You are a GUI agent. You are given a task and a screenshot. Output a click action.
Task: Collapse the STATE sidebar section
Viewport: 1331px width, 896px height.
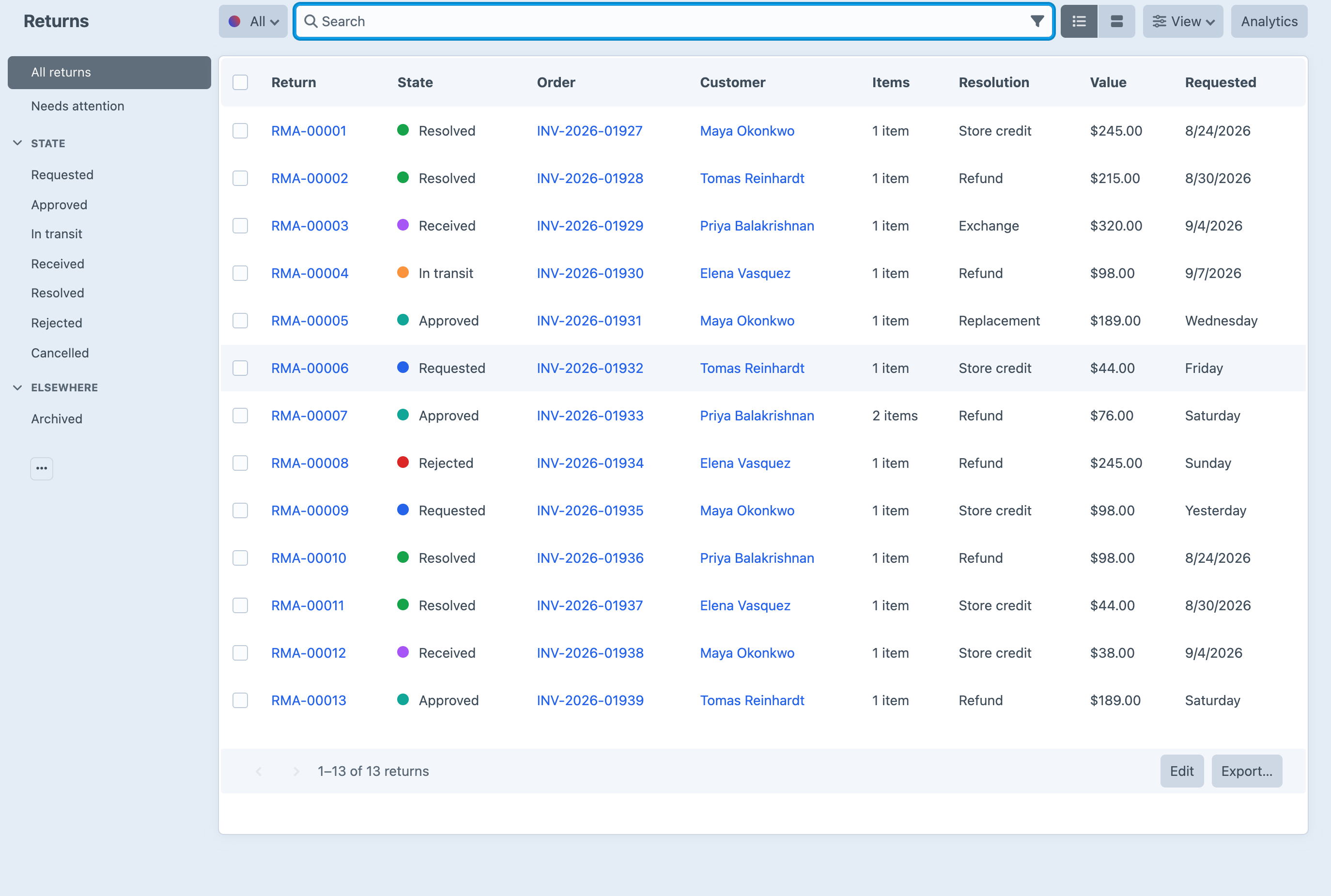[18, 143]
